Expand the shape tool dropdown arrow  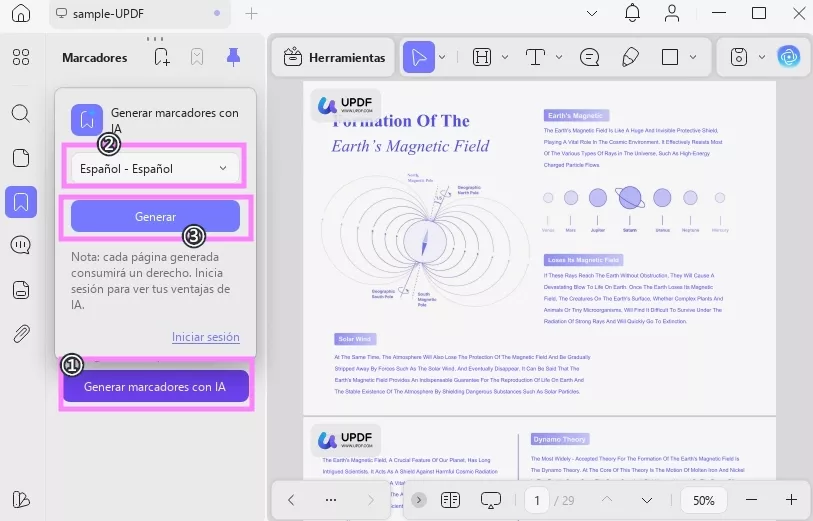click(693, 57)
